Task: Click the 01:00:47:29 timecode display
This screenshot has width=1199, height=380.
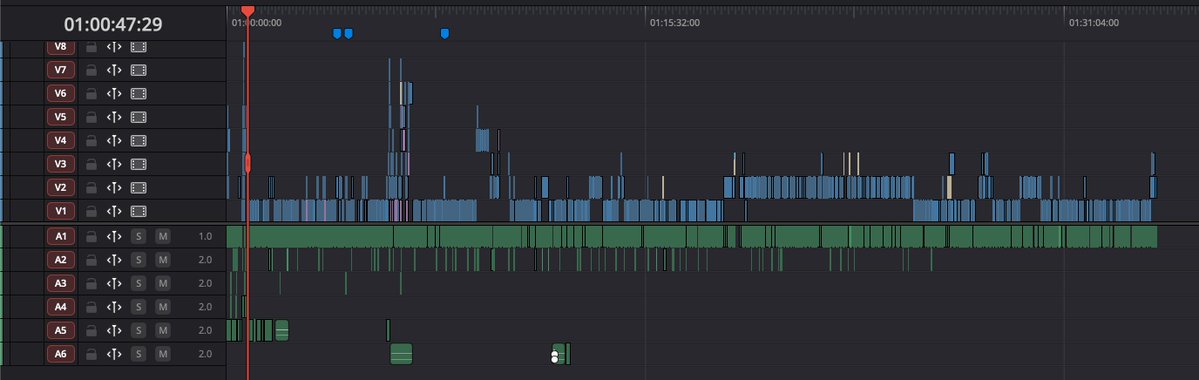Action: [113, 24]
